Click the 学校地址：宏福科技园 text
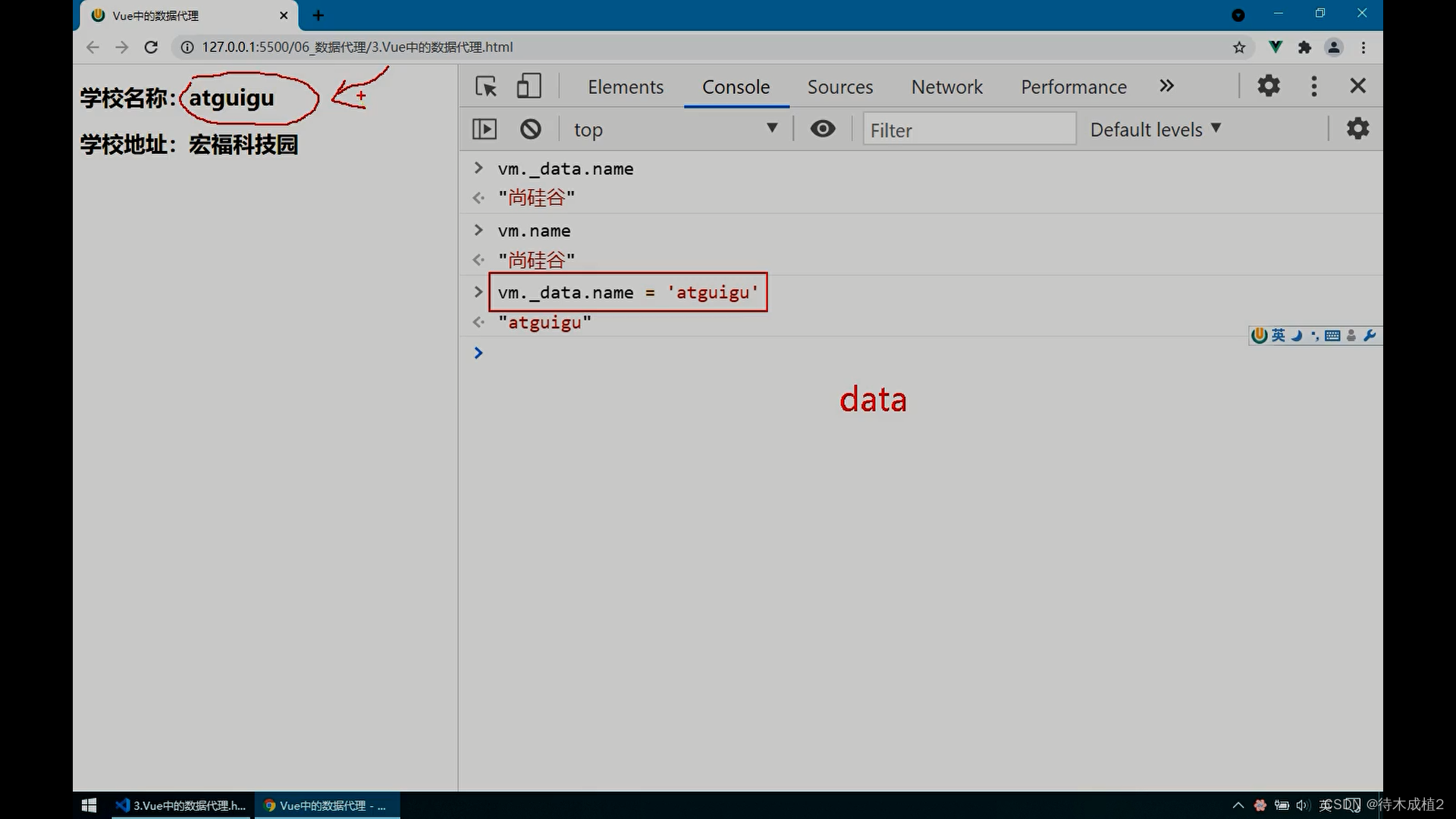1456x819 pixels. [x=189, y=144]
